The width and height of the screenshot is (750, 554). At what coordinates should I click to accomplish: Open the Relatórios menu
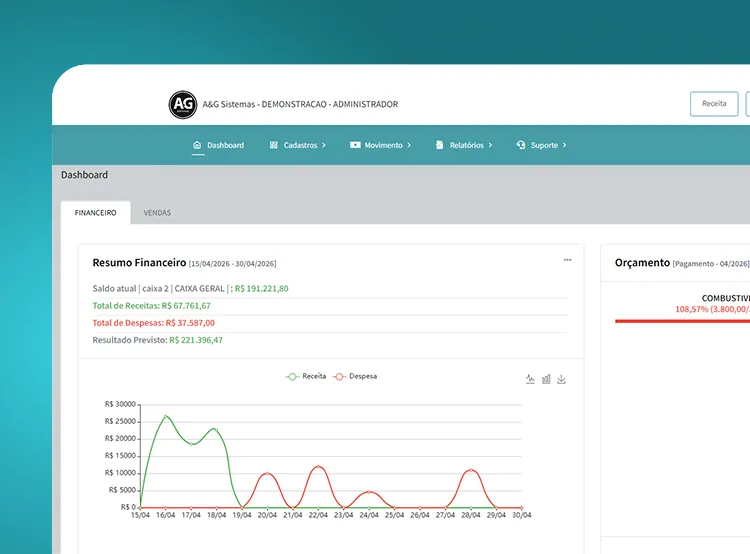464,145
